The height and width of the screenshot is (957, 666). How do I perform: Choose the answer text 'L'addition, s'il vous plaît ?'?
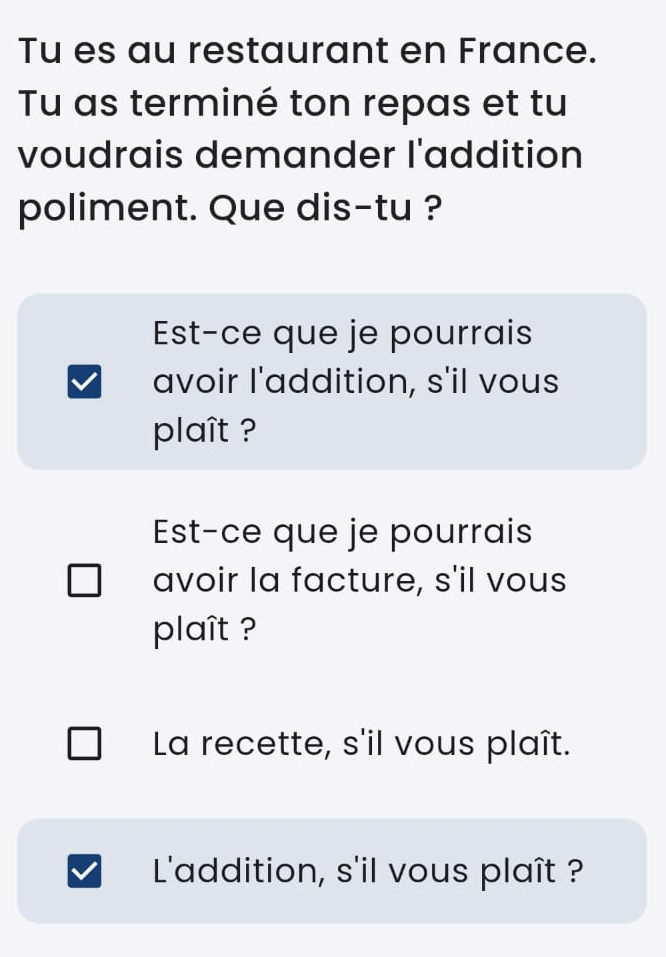368,871
